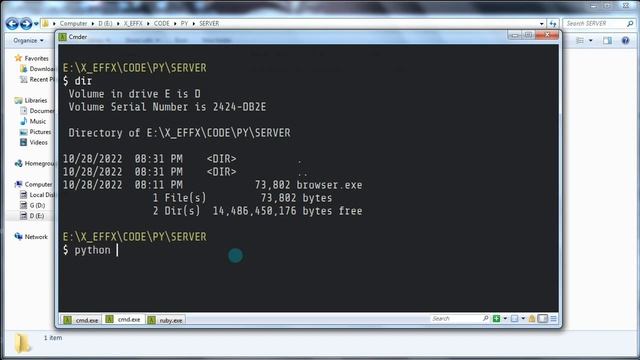
Task: Click Computer in Explorer address bar
Action: click(73, 24)
